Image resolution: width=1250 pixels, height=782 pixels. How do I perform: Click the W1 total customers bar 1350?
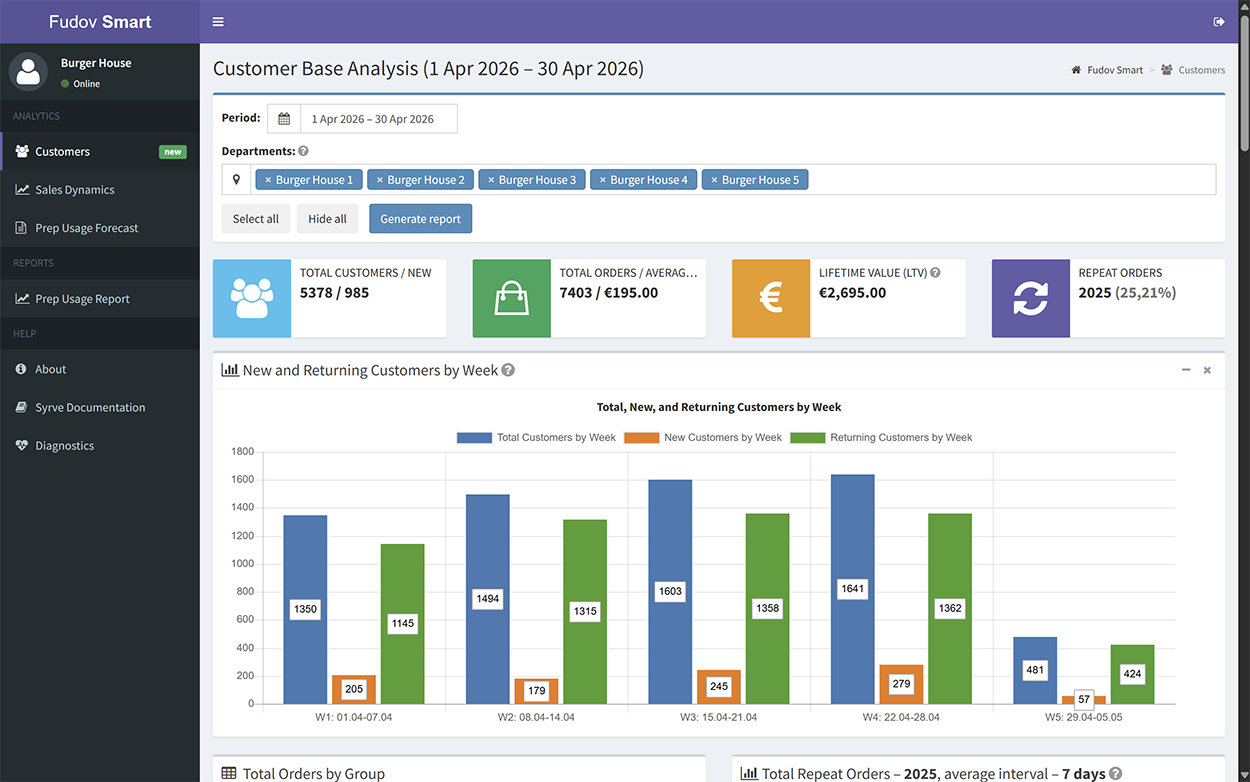305,609
